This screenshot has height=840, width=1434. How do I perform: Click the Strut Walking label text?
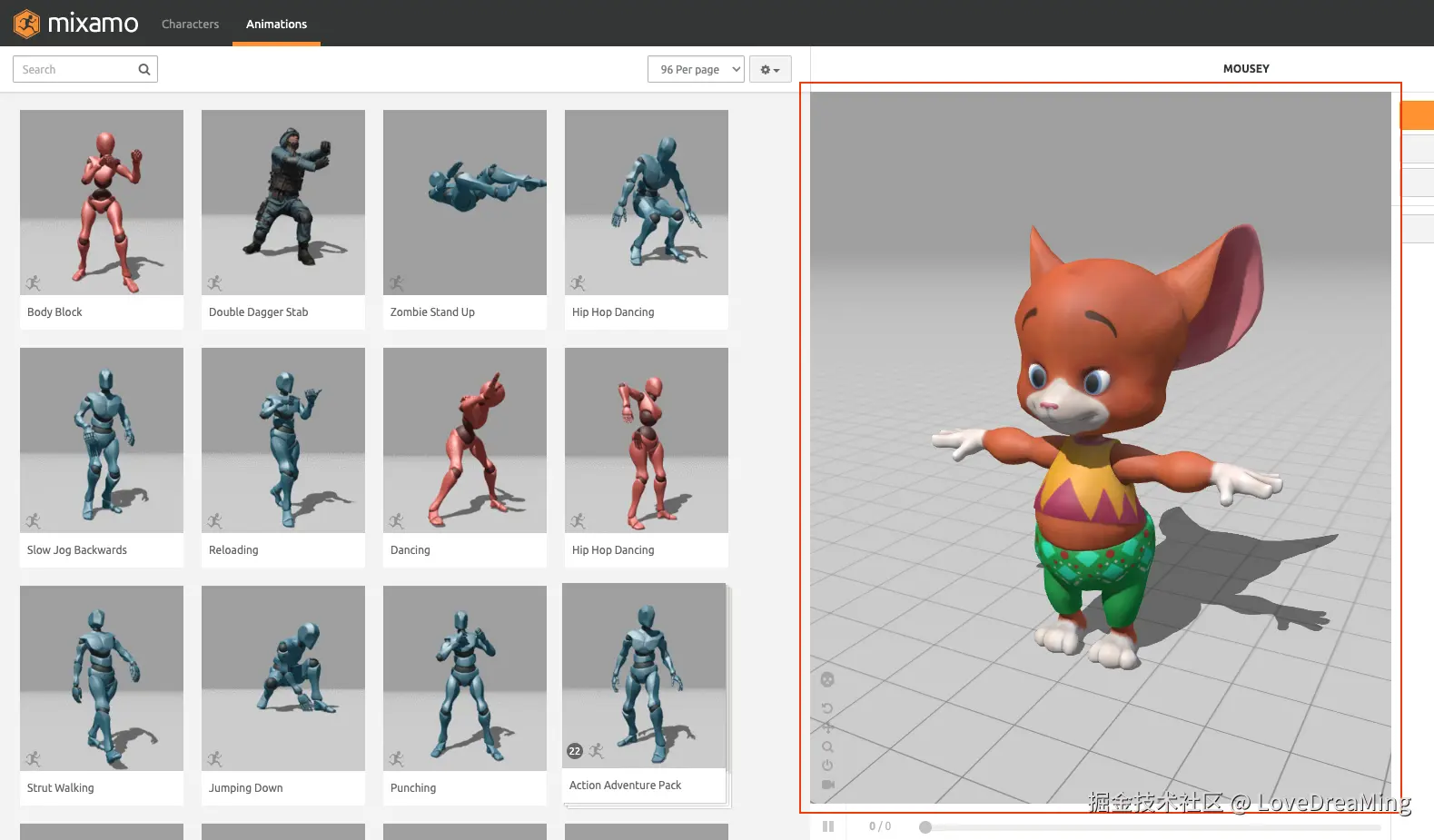click(61, 788)
